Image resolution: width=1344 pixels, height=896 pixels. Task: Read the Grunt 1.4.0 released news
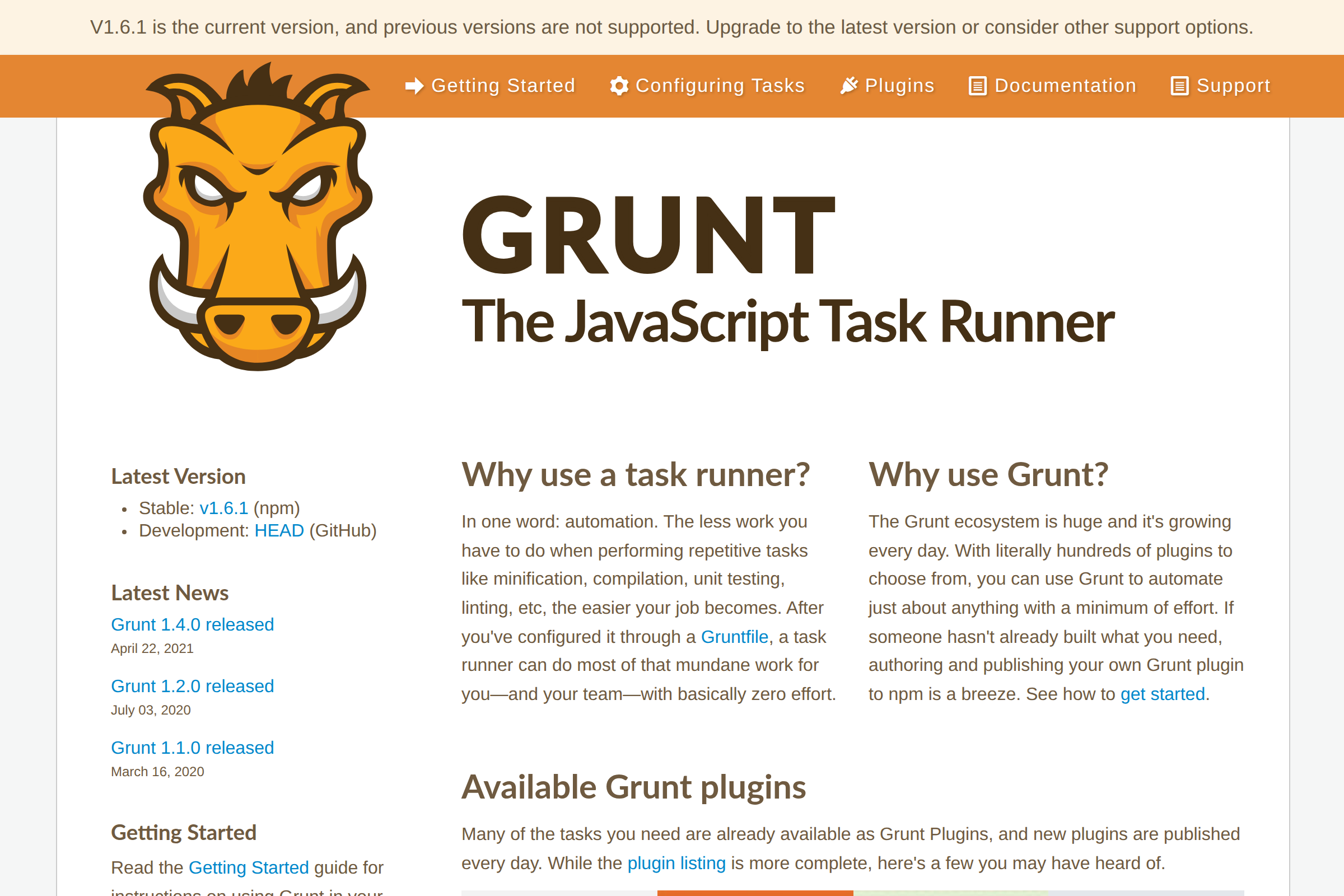point(193,624)
